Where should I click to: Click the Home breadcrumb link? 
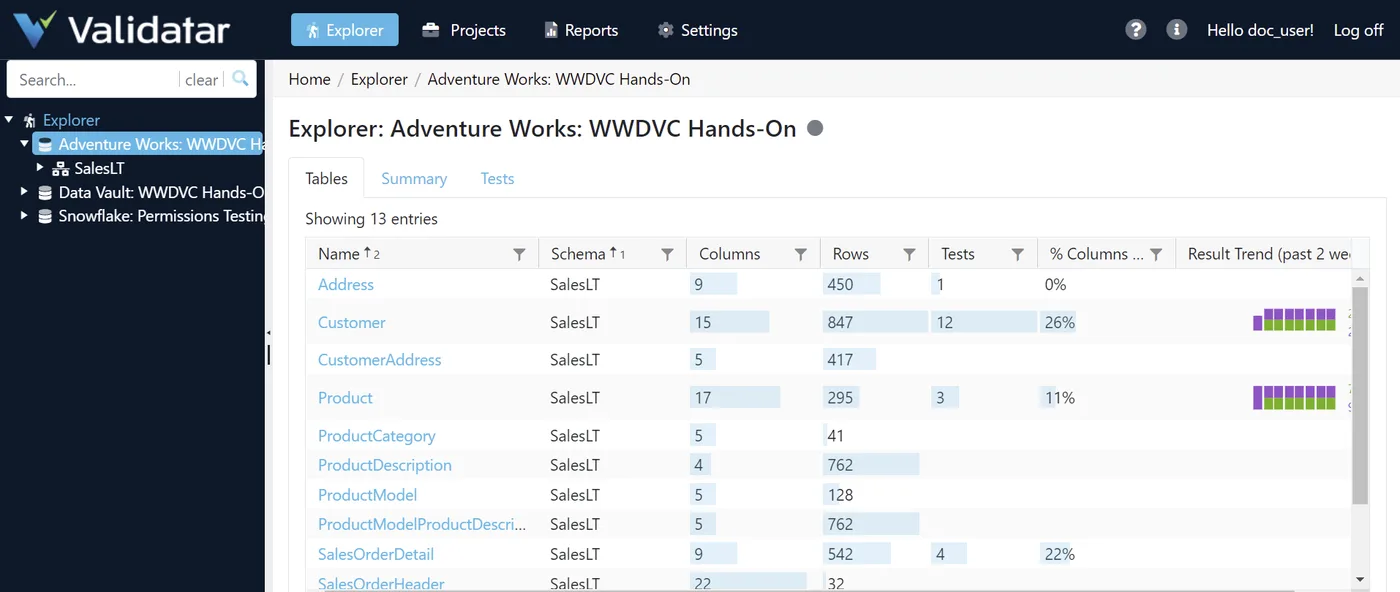pos(310,79)
